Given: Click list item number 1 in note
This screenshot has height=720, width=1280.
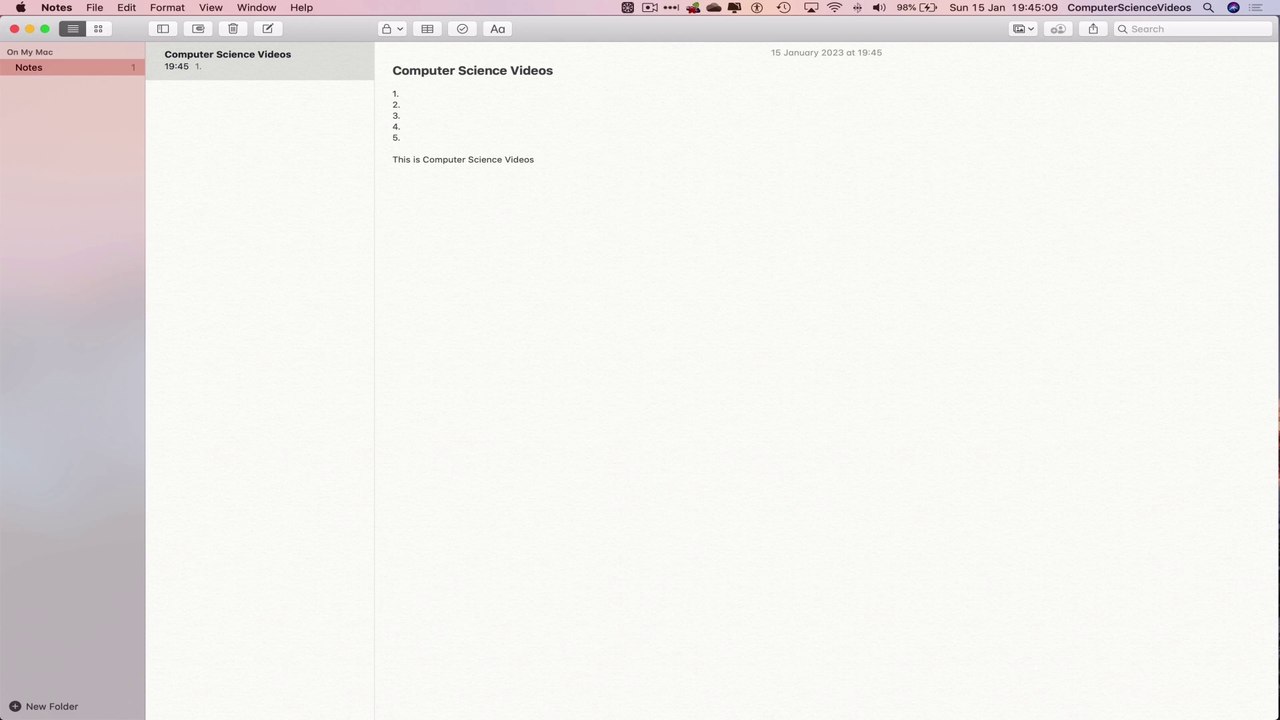Looking at the screenshot, I should tap(396, 94).
